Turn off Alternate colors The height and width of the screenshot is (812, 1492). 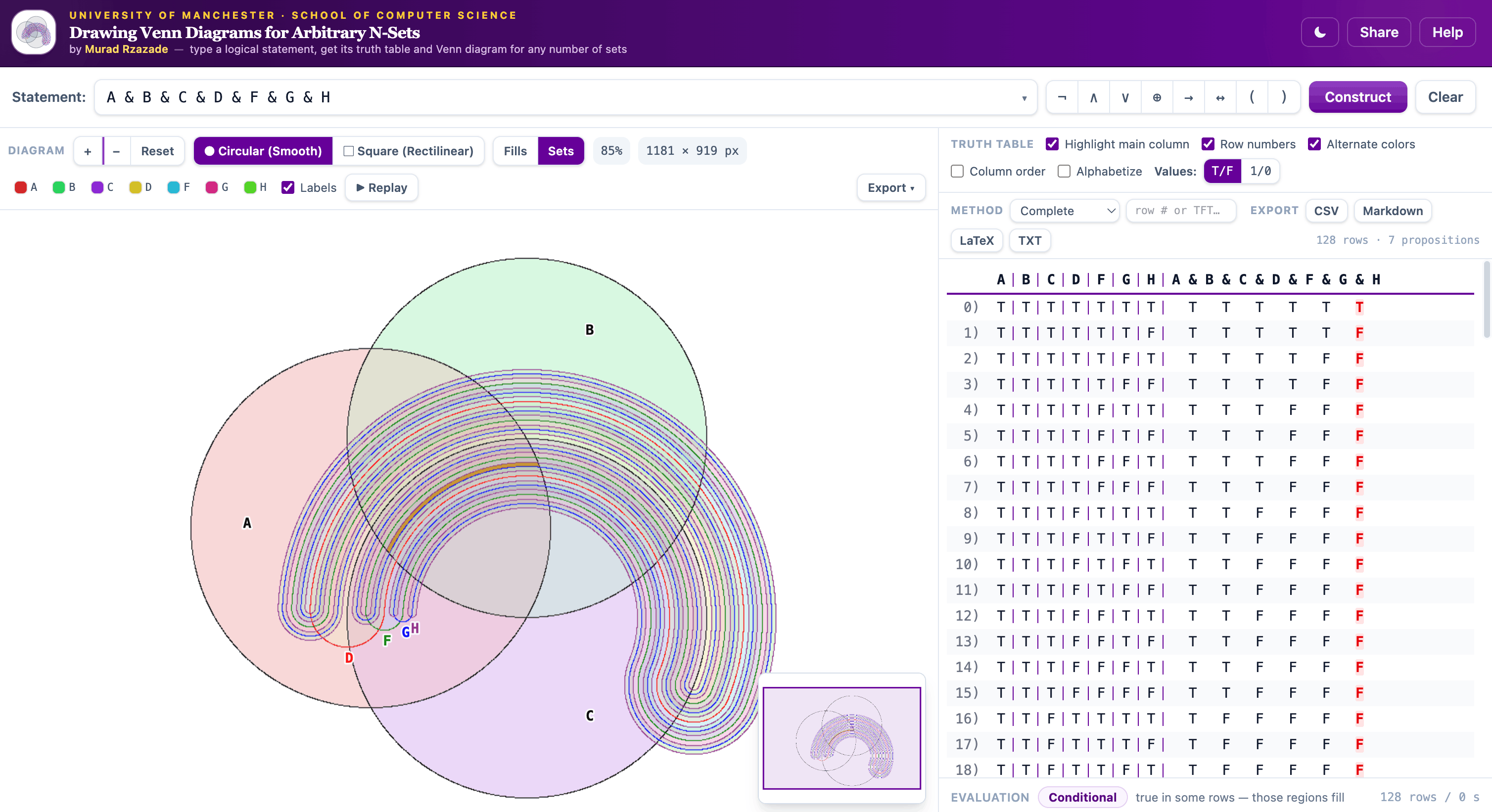(x=1314, y=144)
